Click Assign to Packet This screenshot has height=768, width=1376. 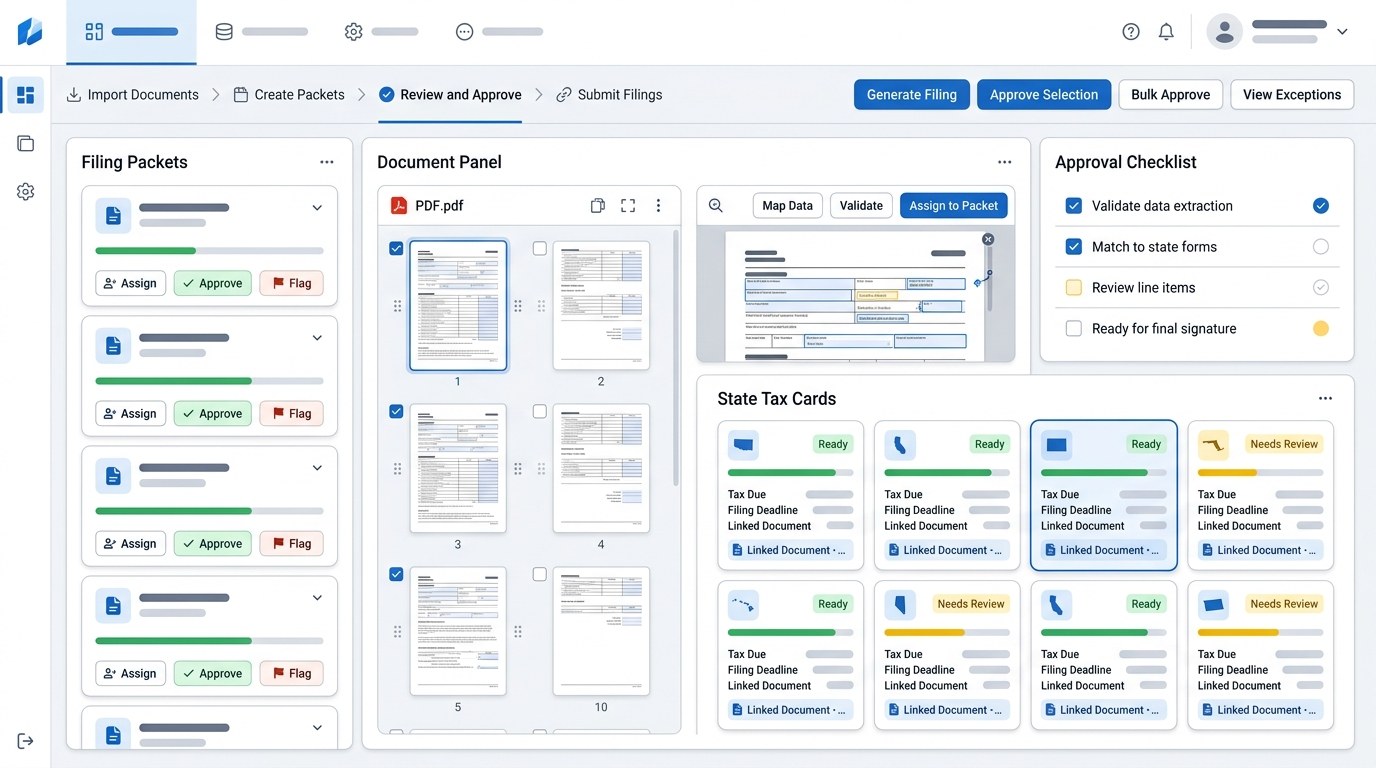(x=954, y=206)
